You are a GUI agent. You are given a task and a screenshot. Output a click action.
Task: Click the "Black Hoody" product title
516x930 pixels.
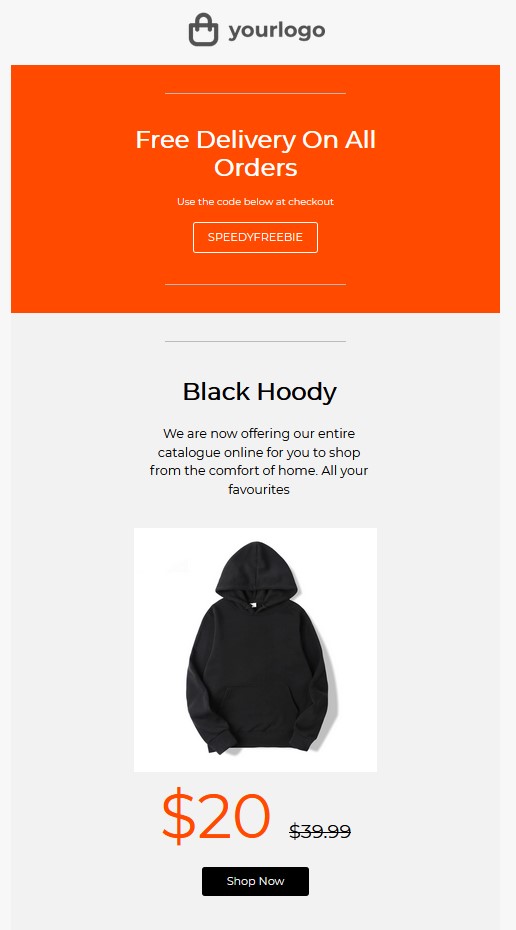[x=259, y=391]
